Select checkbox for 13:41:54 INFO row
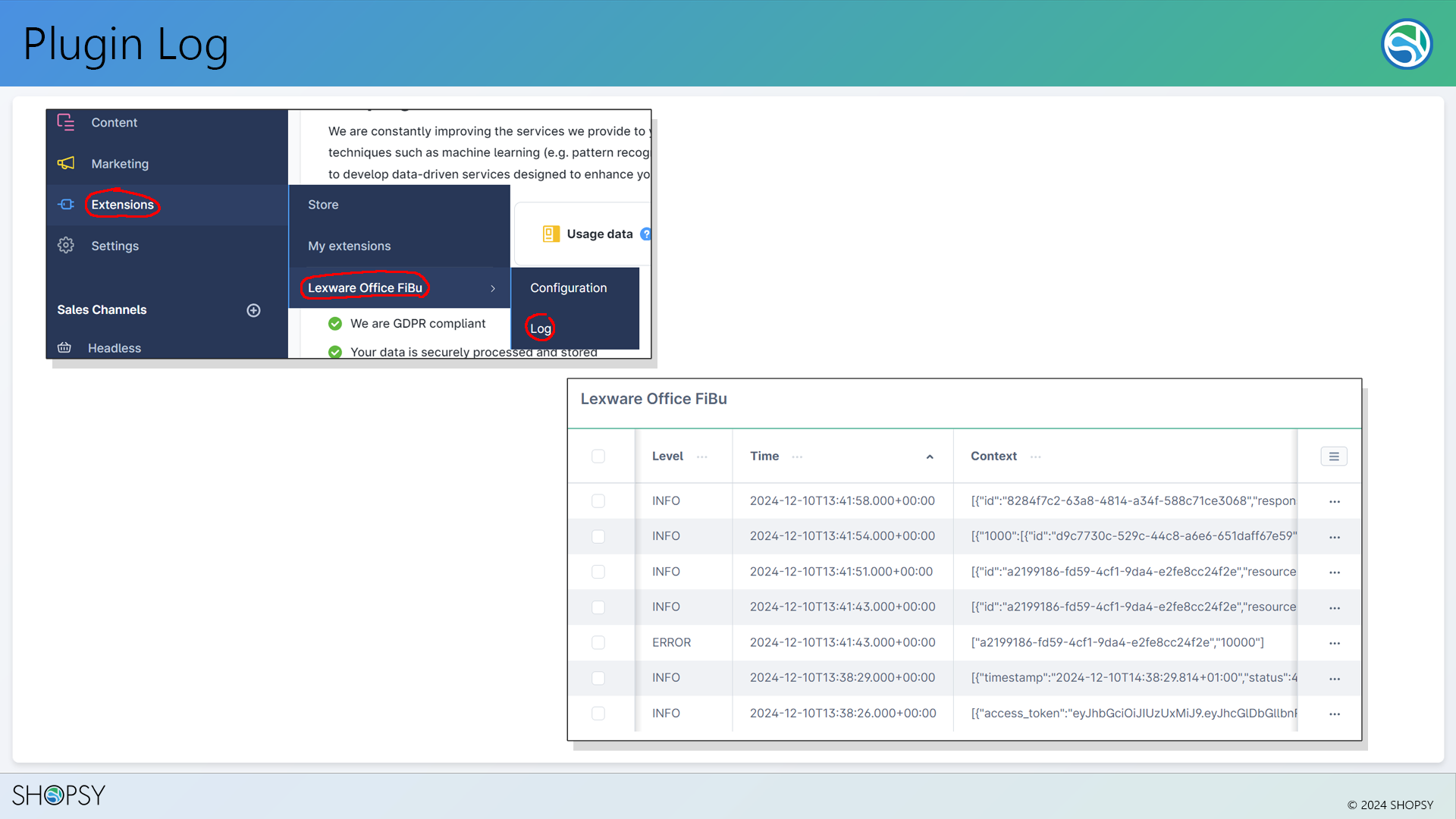 [598, 536]
